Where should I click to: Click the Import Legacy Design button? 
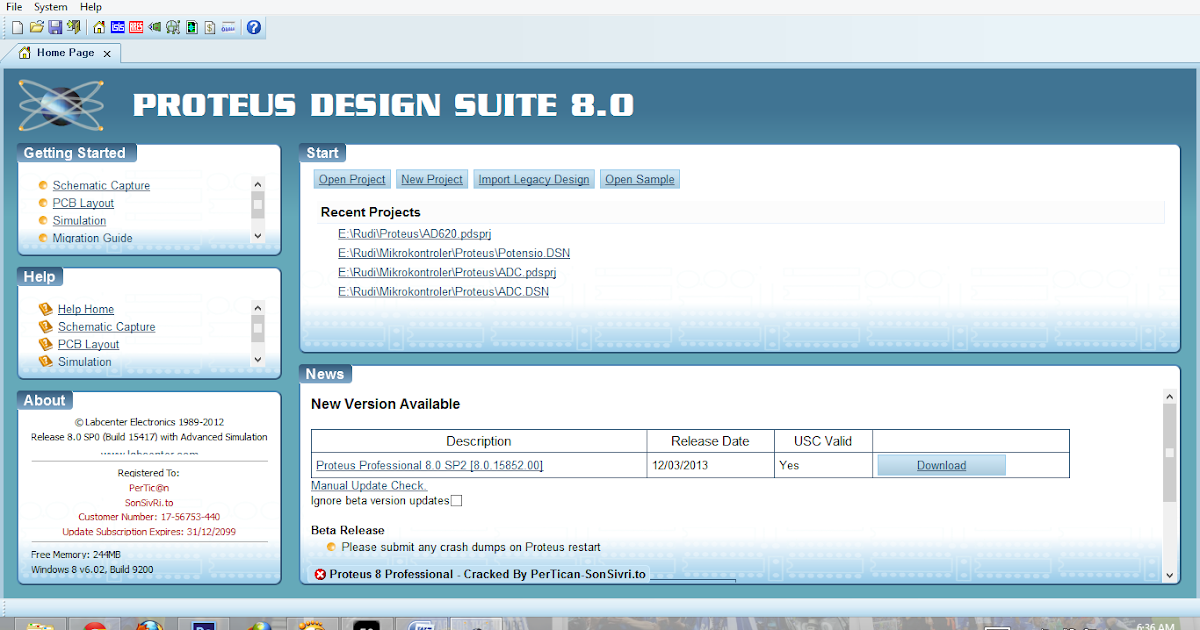[534, 179]
